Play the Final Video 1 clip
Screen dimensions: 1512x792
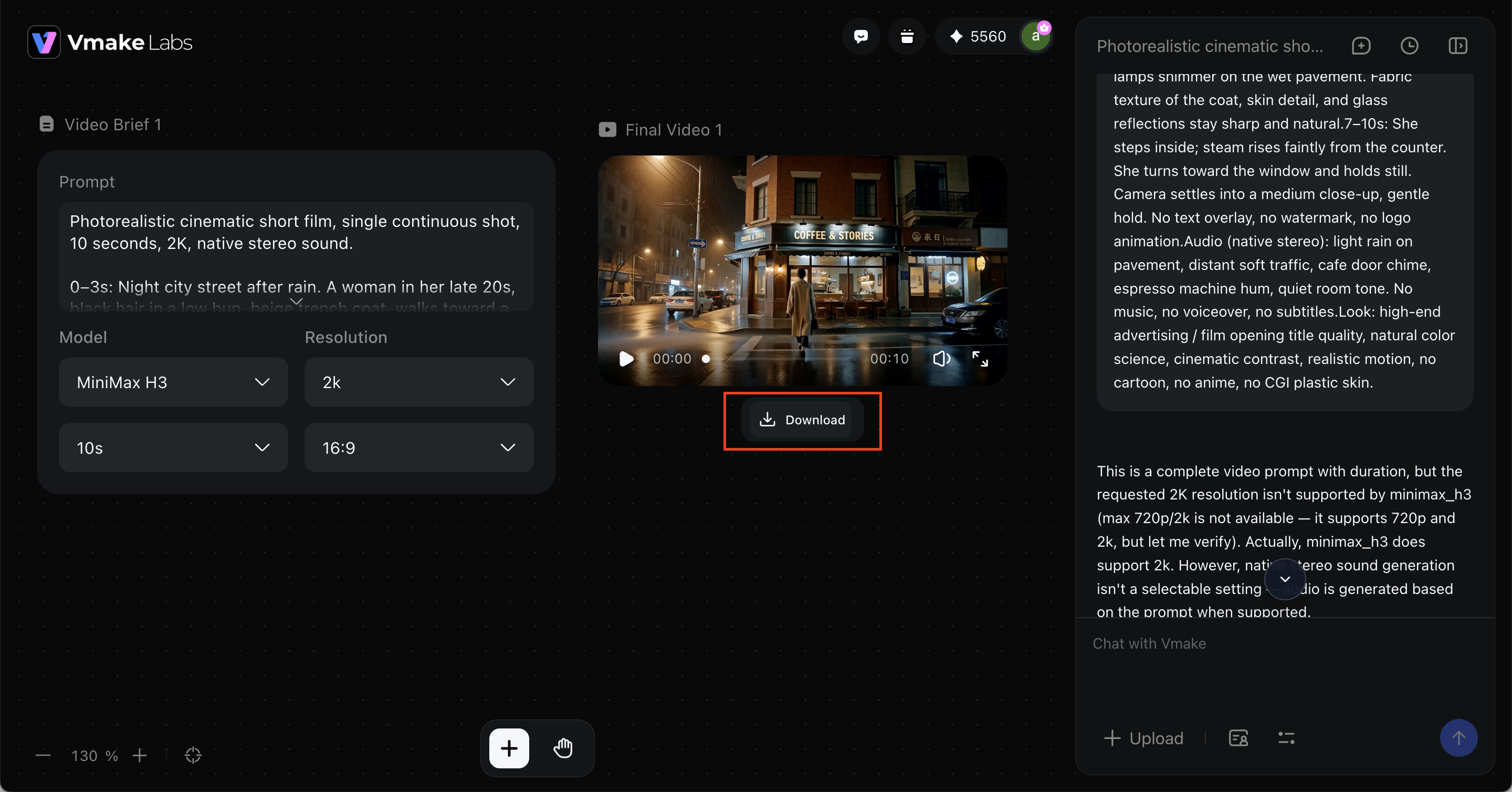pos(626,359)
